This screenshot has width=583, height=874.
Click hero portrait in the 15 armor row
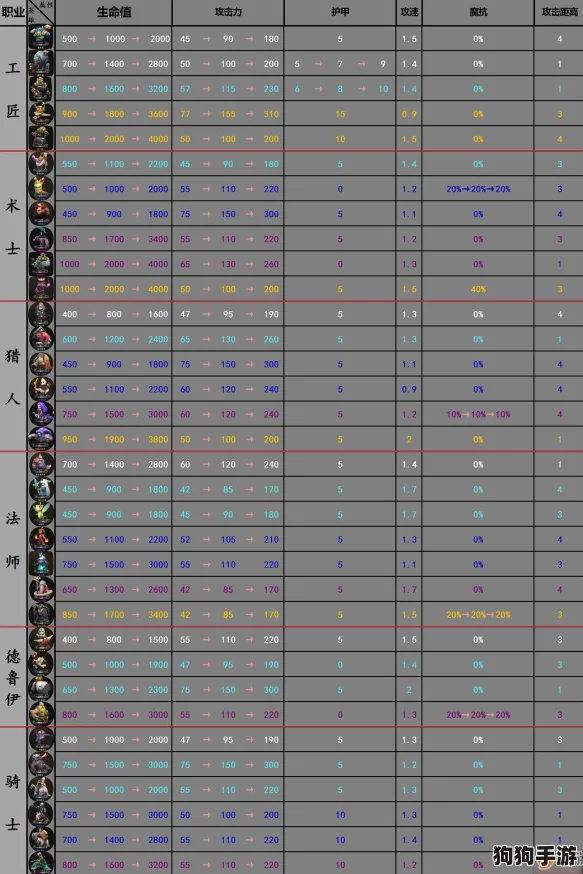click(x=41, y=114)
